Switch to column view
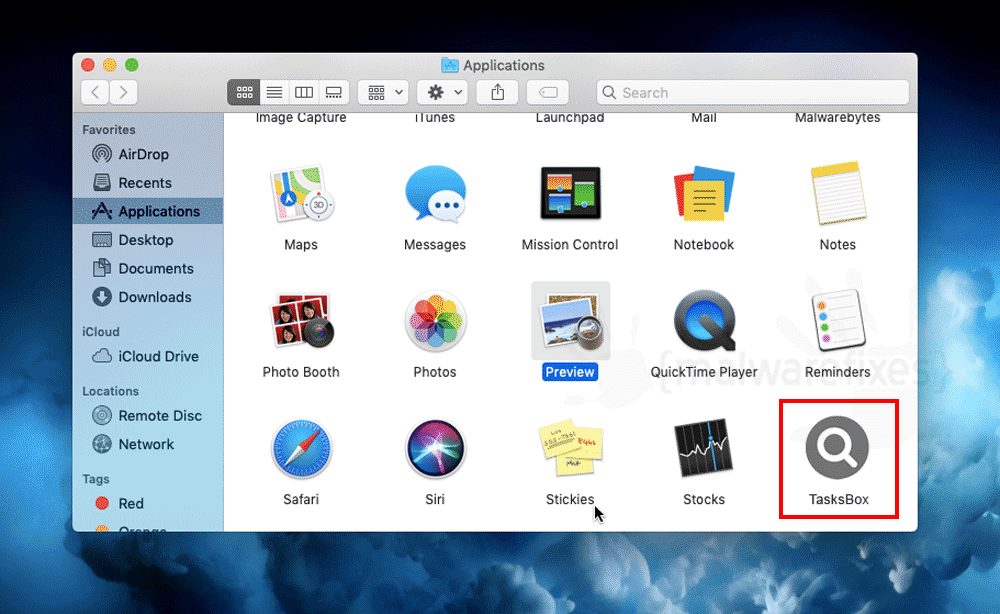 [x=304, y=92]
